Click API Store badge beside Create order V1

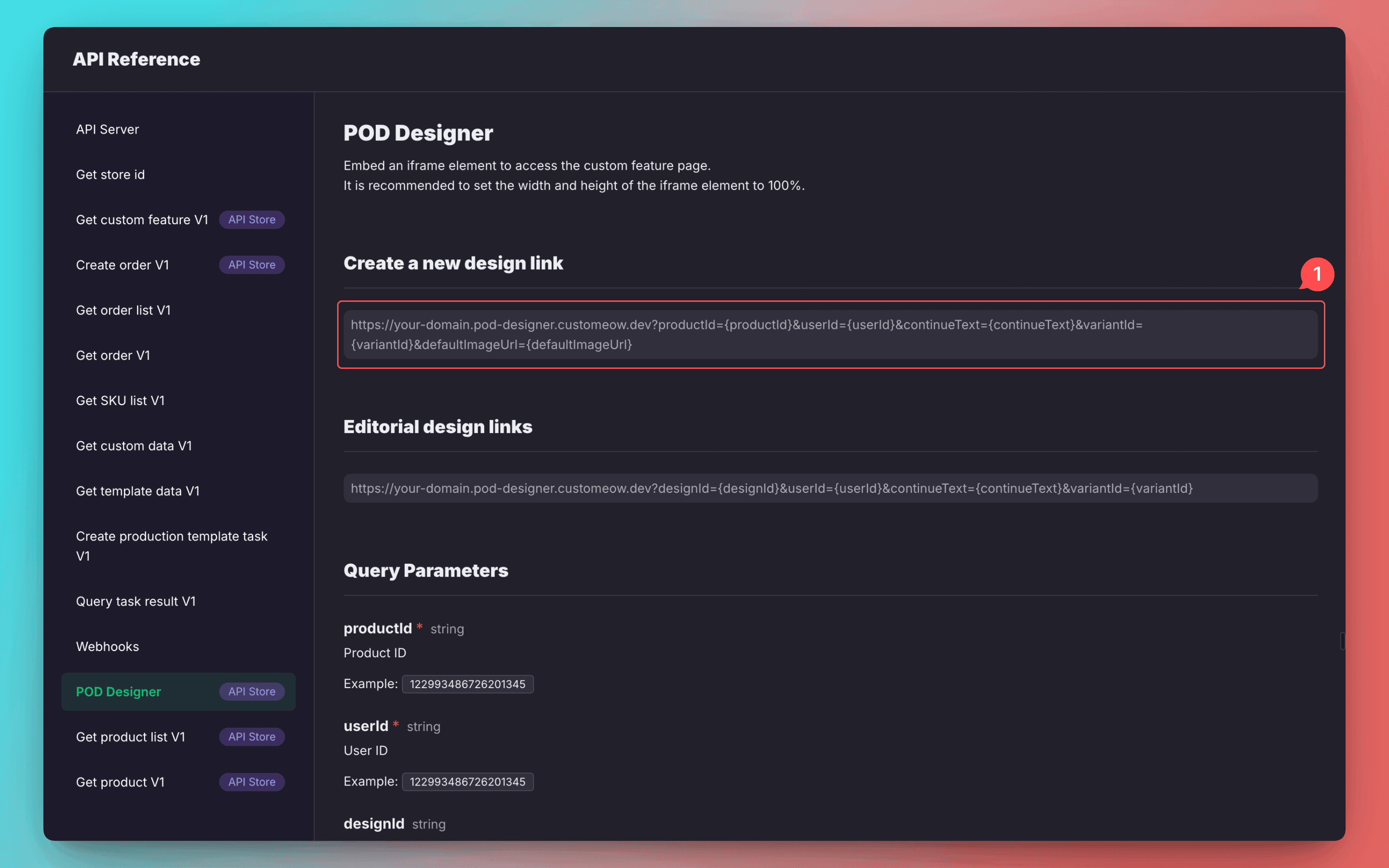pos(251,265)
